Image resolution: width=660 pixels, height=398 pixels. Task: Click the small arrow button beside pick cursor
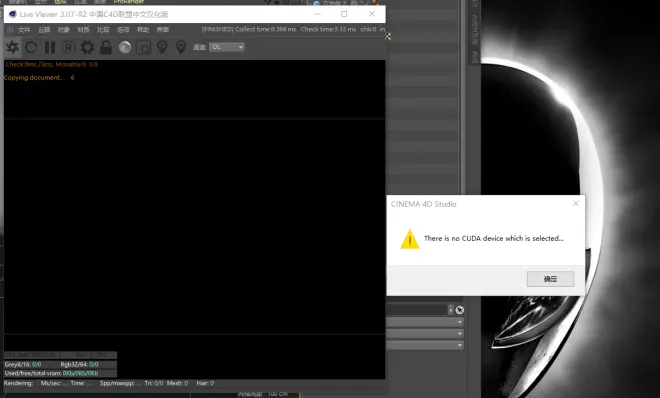[450, 310]
